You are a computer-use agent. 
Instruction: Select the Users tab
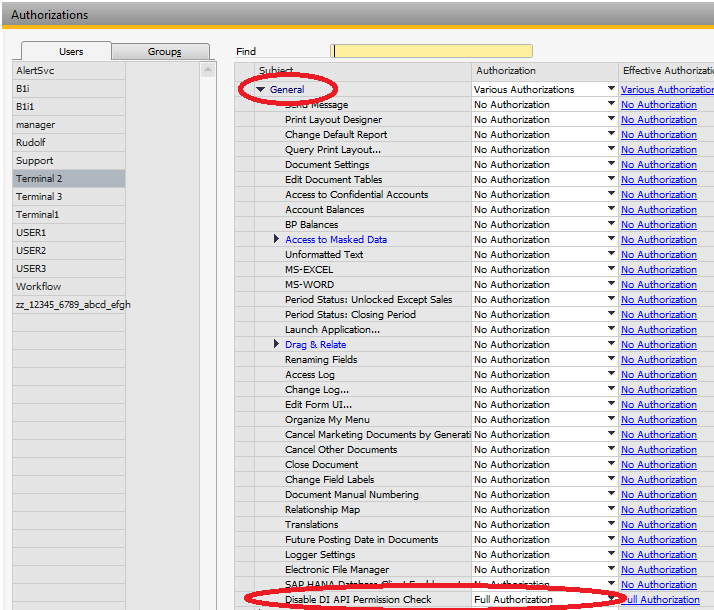coord(71,52)
